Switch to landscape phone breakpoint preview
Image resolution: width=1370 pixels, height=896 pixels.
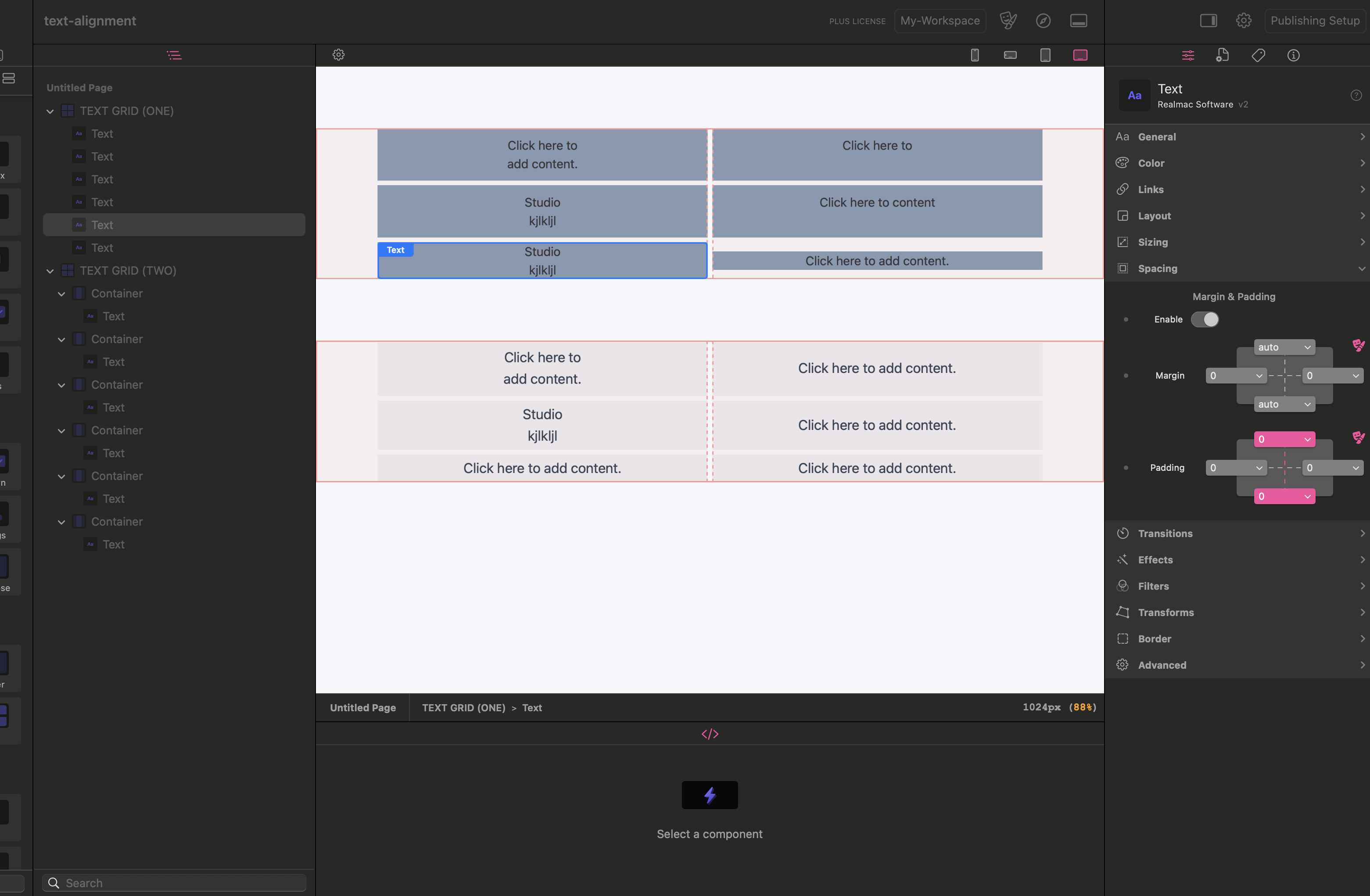tap(1010, 55)
